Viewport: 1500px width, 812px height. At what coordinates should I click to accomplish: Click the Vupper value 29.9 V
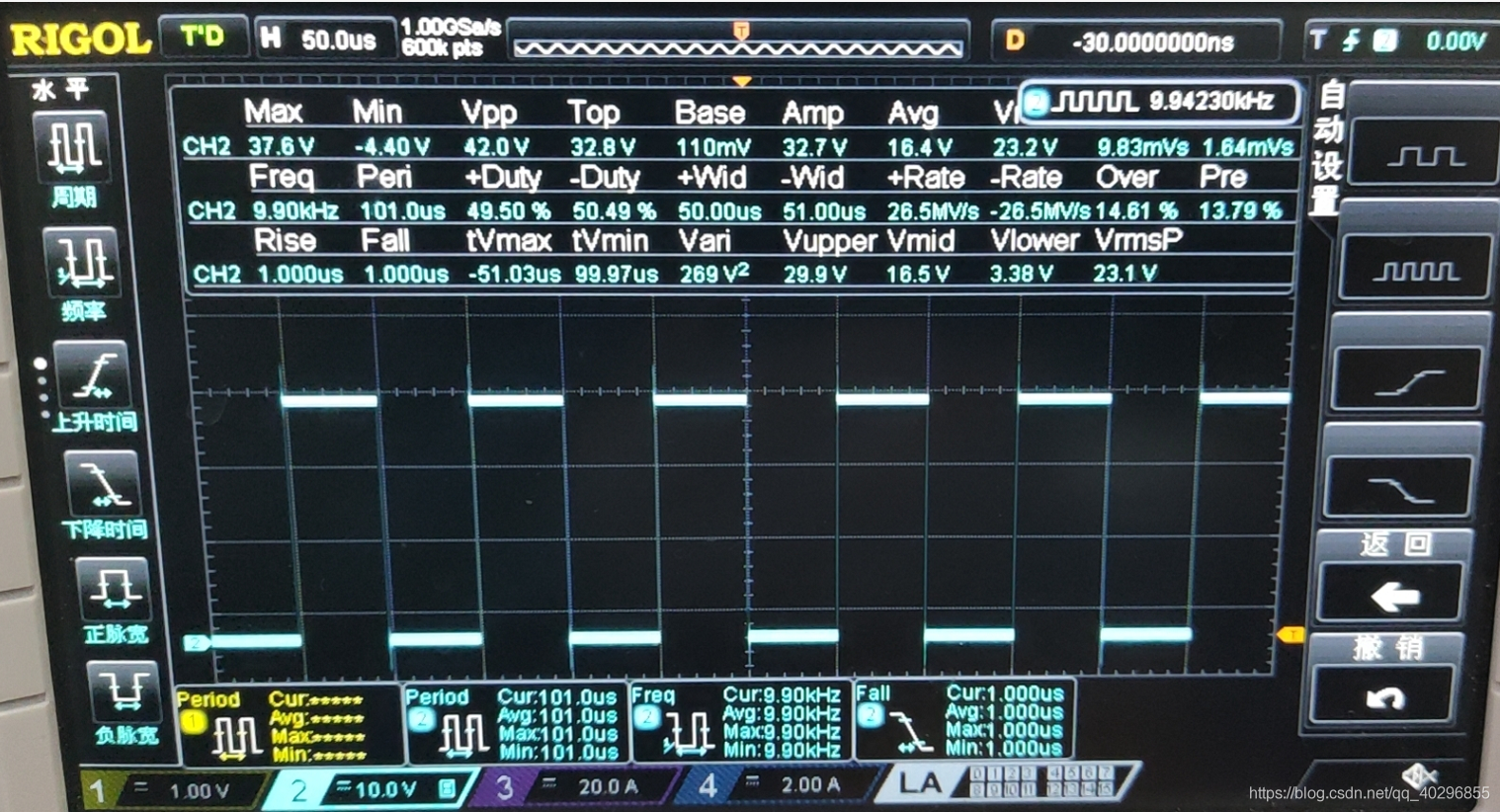click(815, 274)
